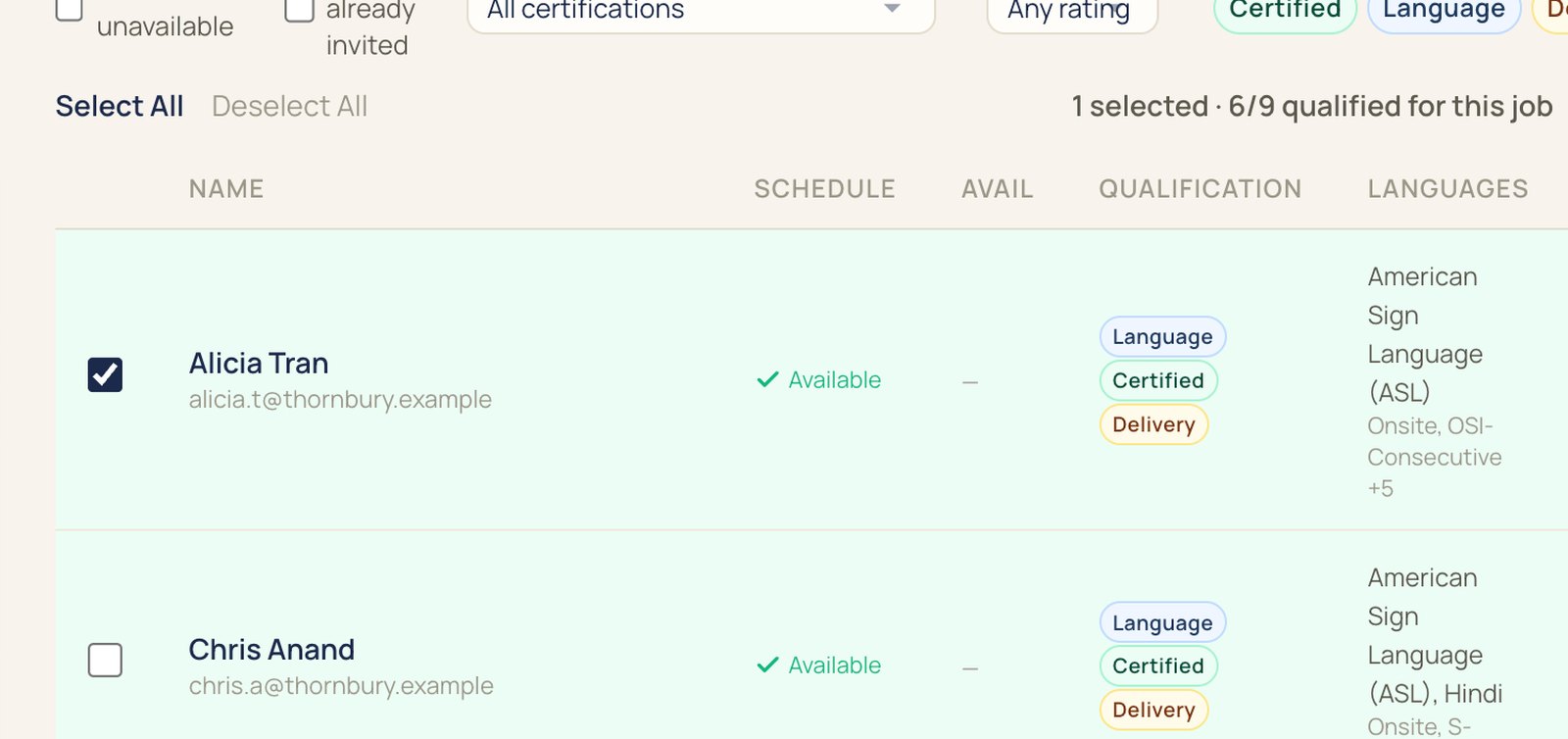Click the green check icon for Alicia Tran

(767, 379)
